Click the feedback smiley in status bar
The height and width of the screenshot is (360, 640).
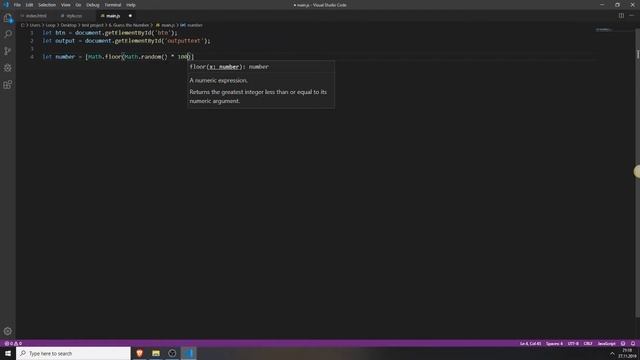623,343
